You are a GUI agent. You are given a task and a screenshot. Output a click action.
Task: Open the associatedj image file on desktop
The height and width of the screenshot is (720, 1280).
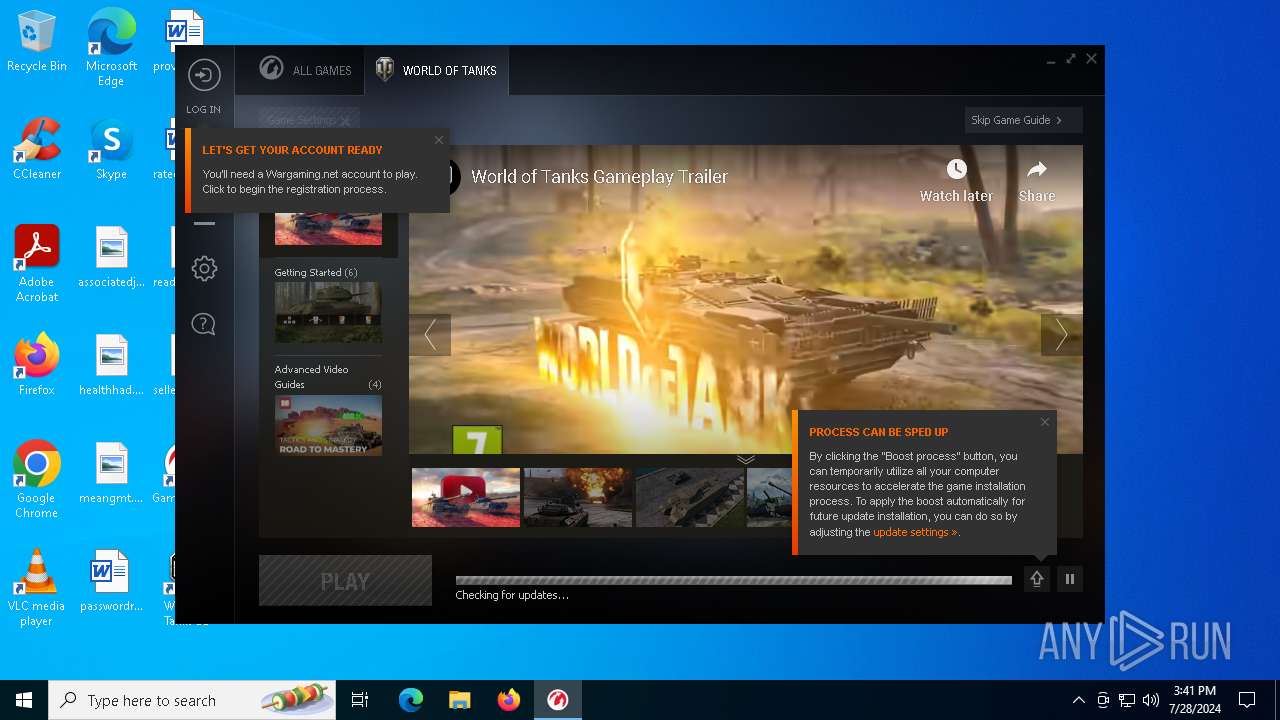click(111, 257)
